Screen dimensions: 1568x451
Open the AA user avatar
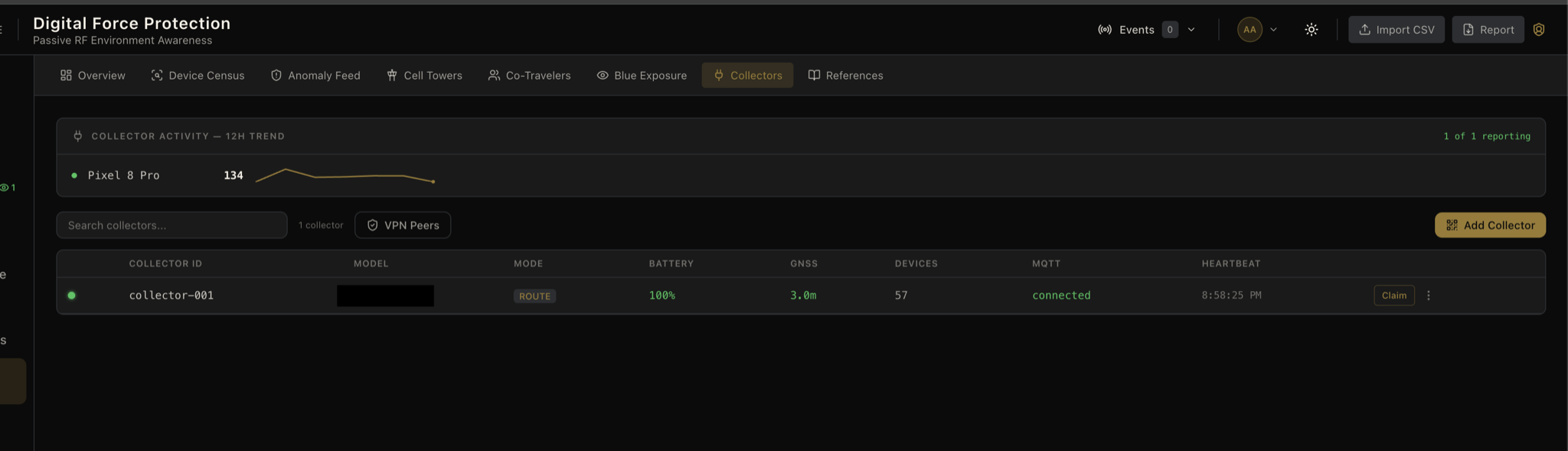1249,30
